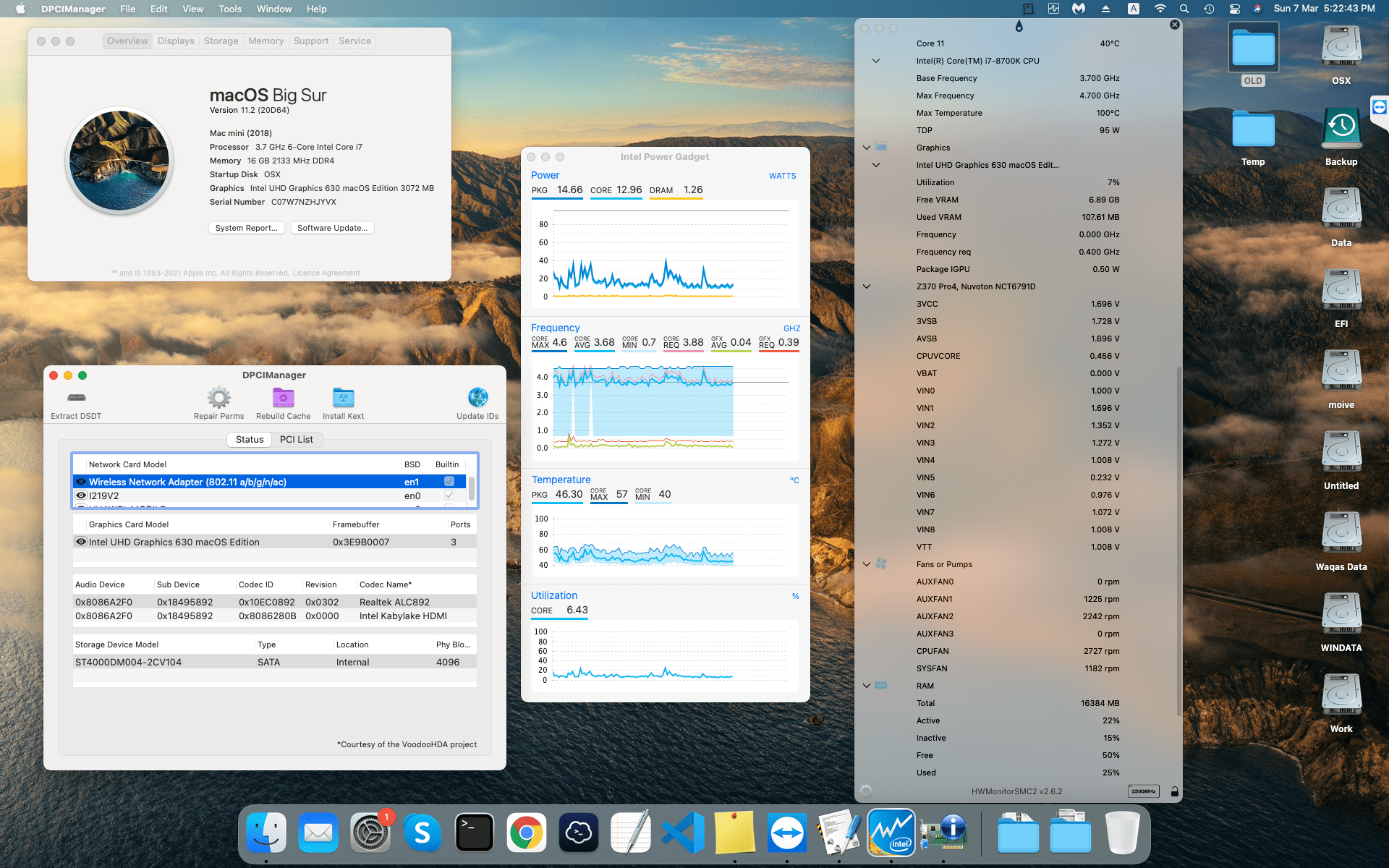This screenshot has height=868, width=1389.
Task: Click the HWMonitorSMC2 vertical scrollbar
Action: pyautogui.click(x=1178, y=541)
